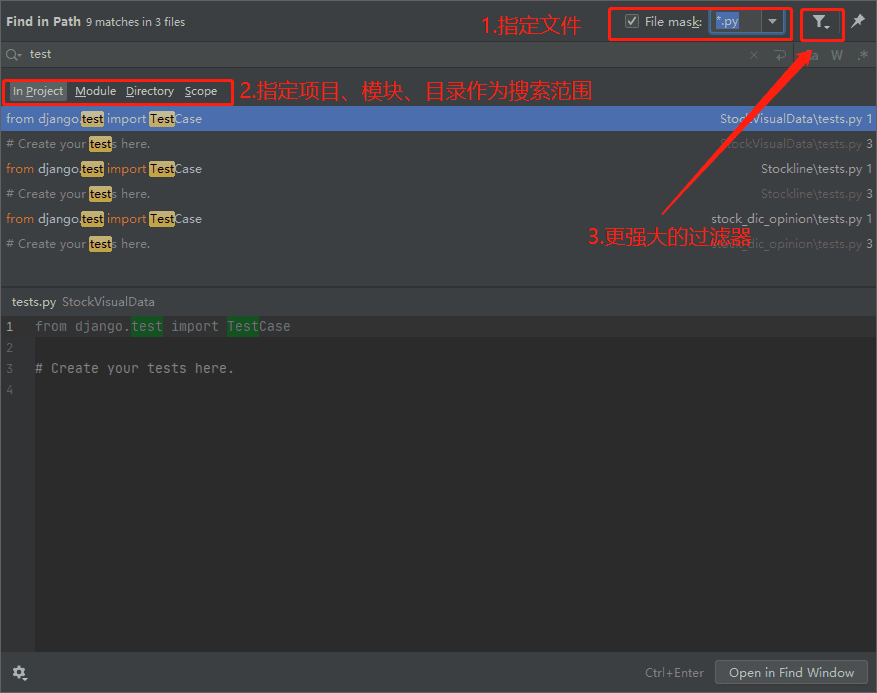
Task: Select the Scope tab
Action: (201, 91)
